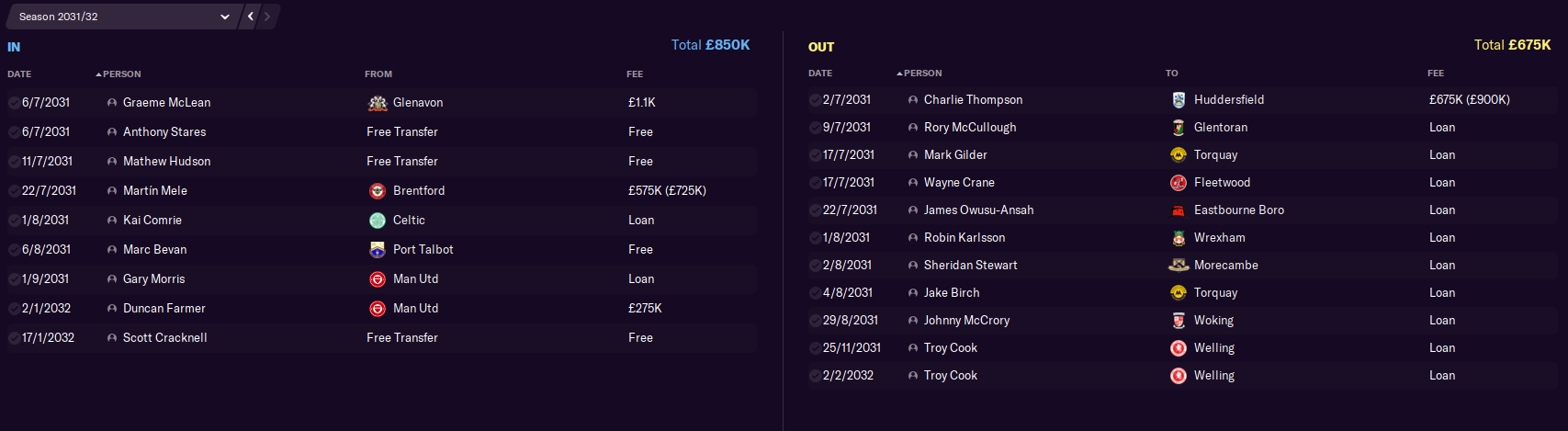Sort outgoing transfers by PERSON column

click(x=919, y=74)
